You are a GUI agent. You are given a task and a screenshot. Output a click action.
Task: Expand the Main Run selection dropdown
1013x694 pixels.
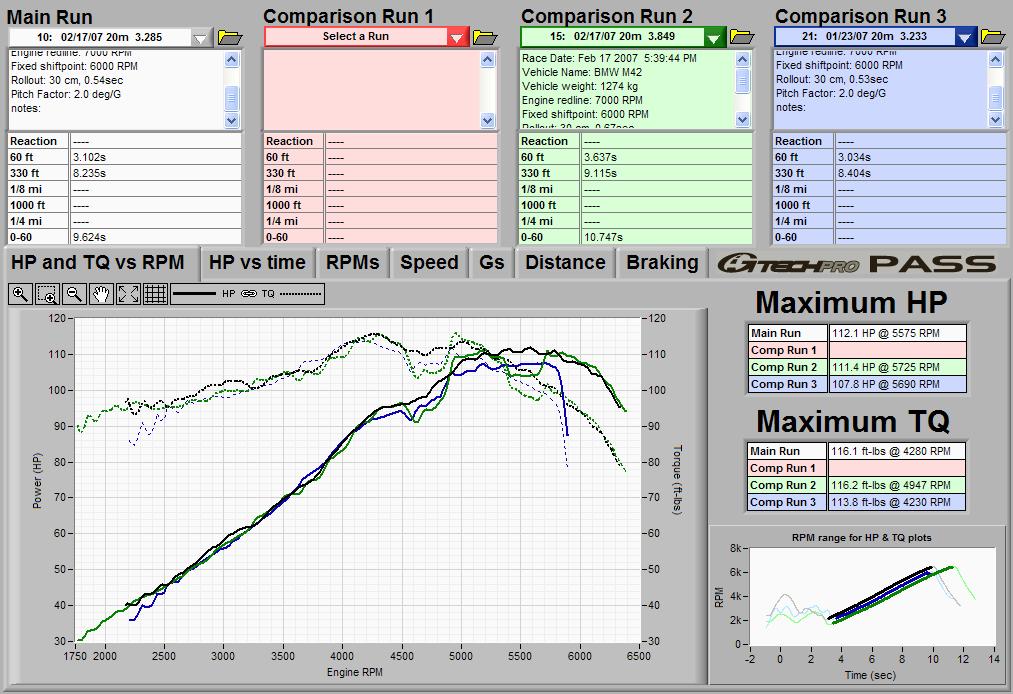pyautogui.click(x=201, y=38)
